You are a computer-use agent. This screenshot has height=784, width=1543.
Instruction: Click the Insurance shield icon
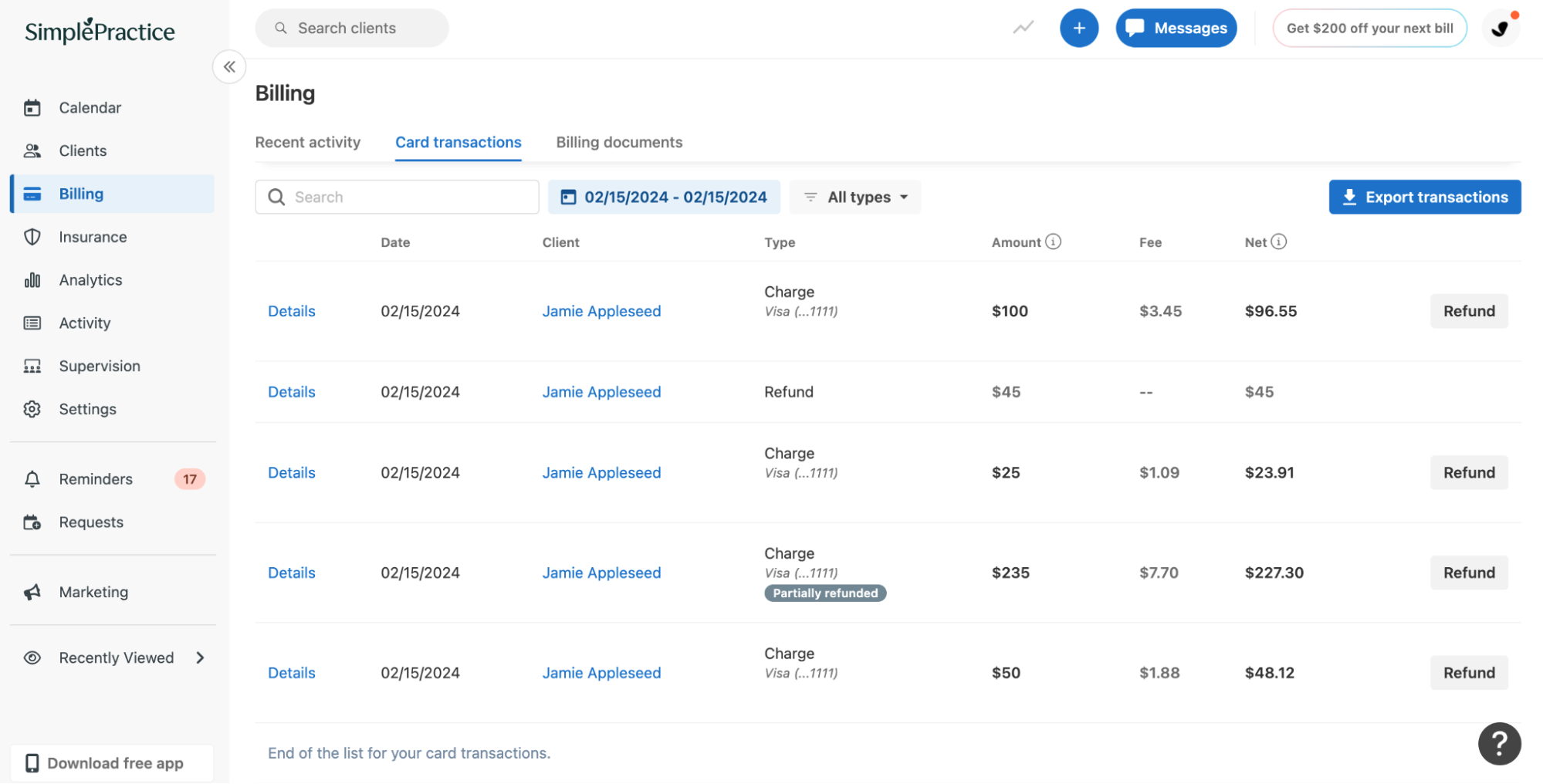pyautogui.click(x=32, y=238)
